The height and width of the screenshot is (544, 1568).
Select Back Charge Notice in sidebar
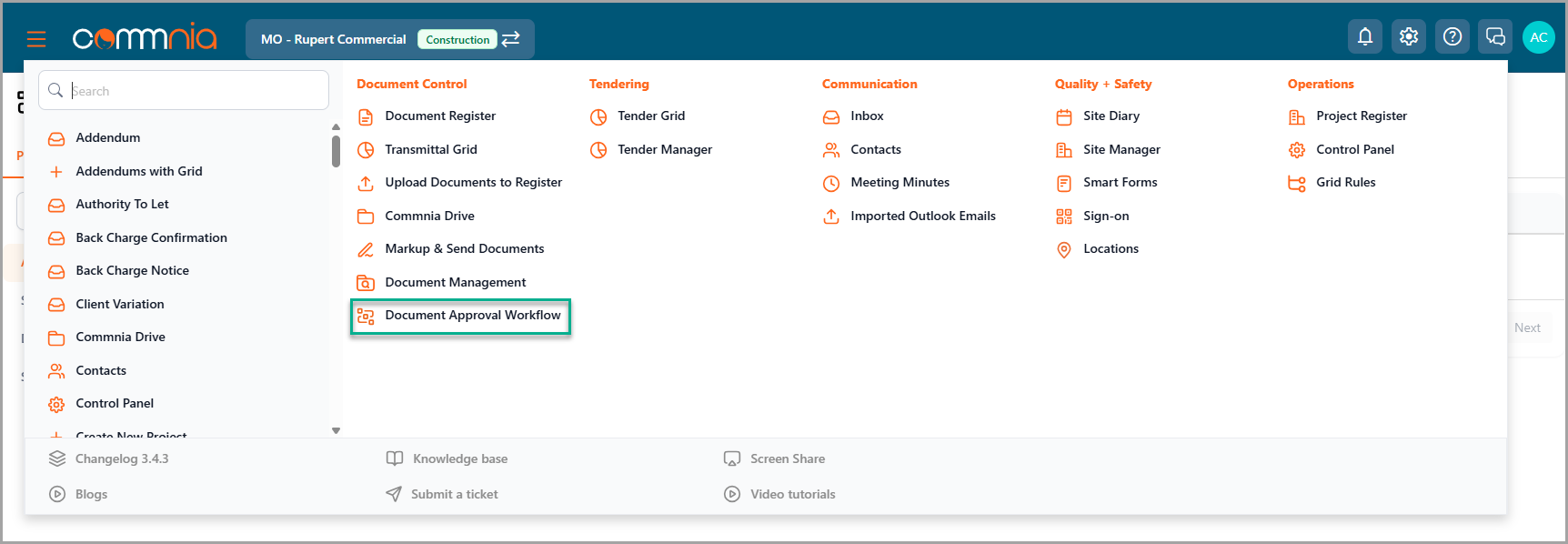[133, 270]
